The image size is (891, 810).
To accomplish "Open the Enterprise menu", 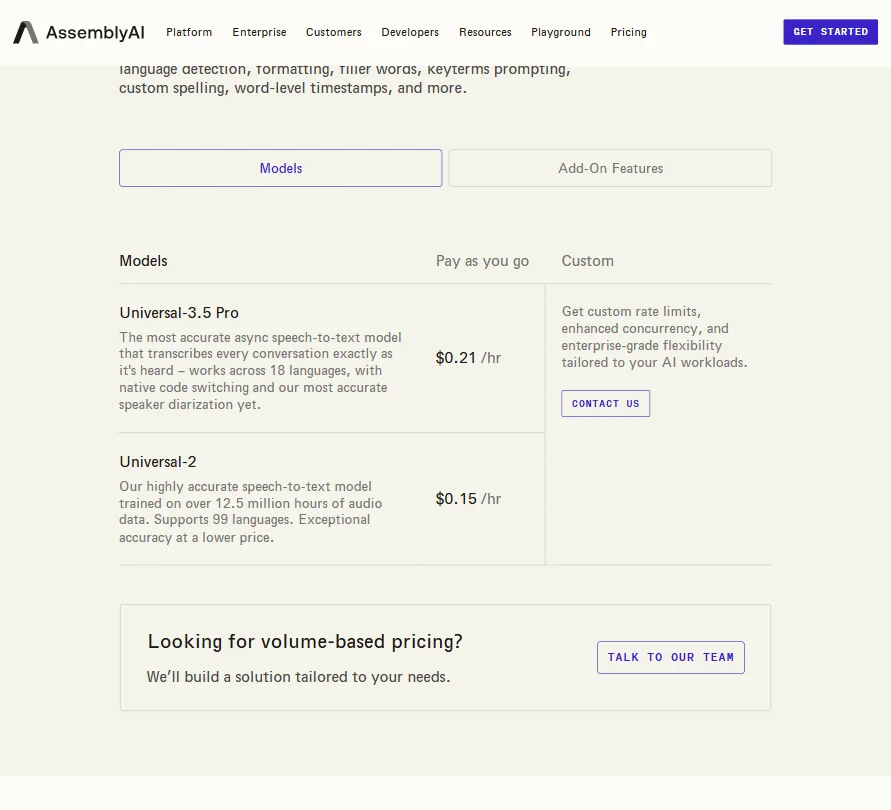I will pos(259,32).
